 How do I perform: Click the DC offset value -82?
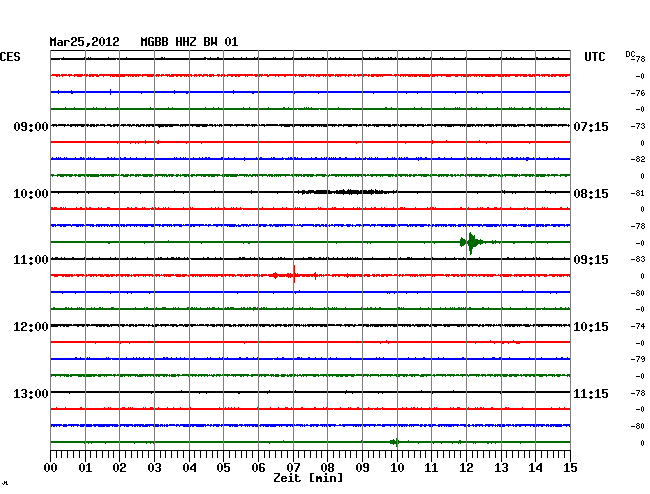click(638, 159)
